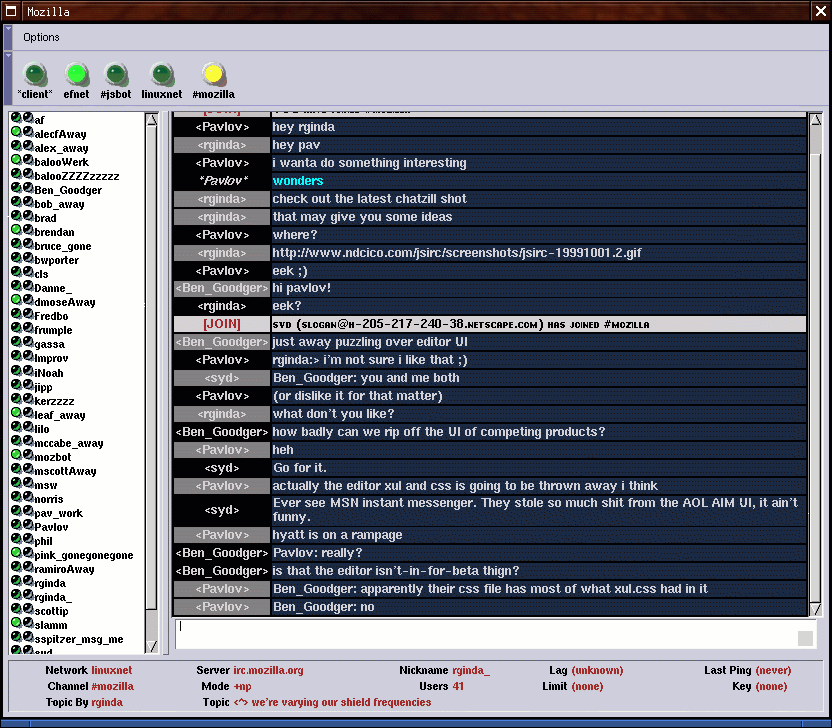Click the right status light beside frumple

point(28,328)
